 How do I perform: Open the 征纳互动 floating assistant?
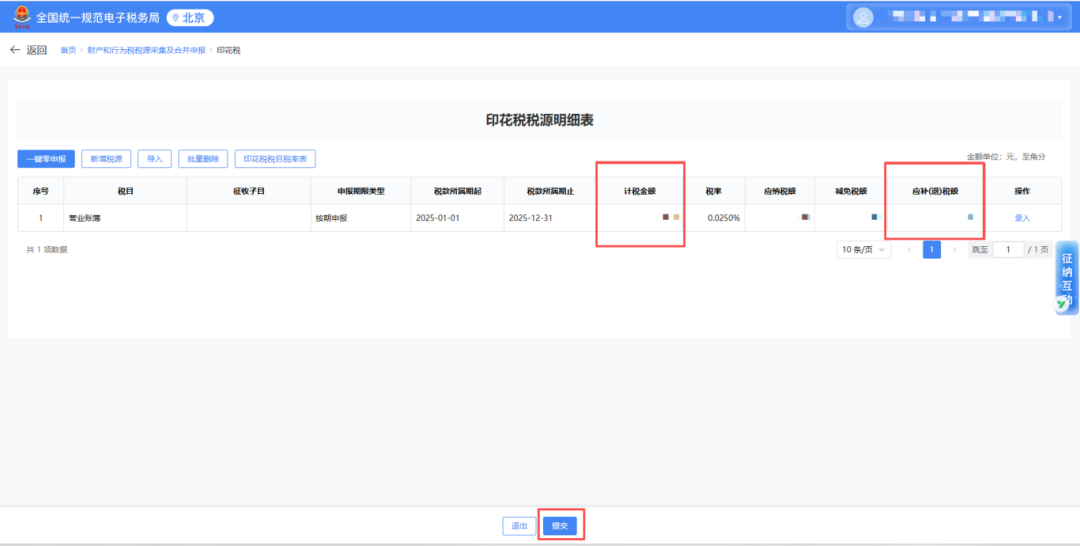tap(1066, 278)
